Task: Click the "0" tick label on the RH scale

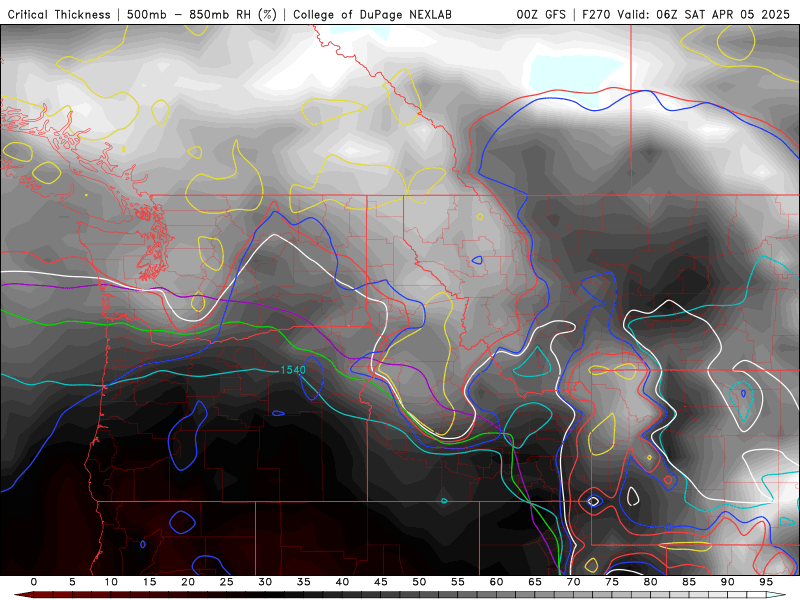Action: (x=34, y=582)
